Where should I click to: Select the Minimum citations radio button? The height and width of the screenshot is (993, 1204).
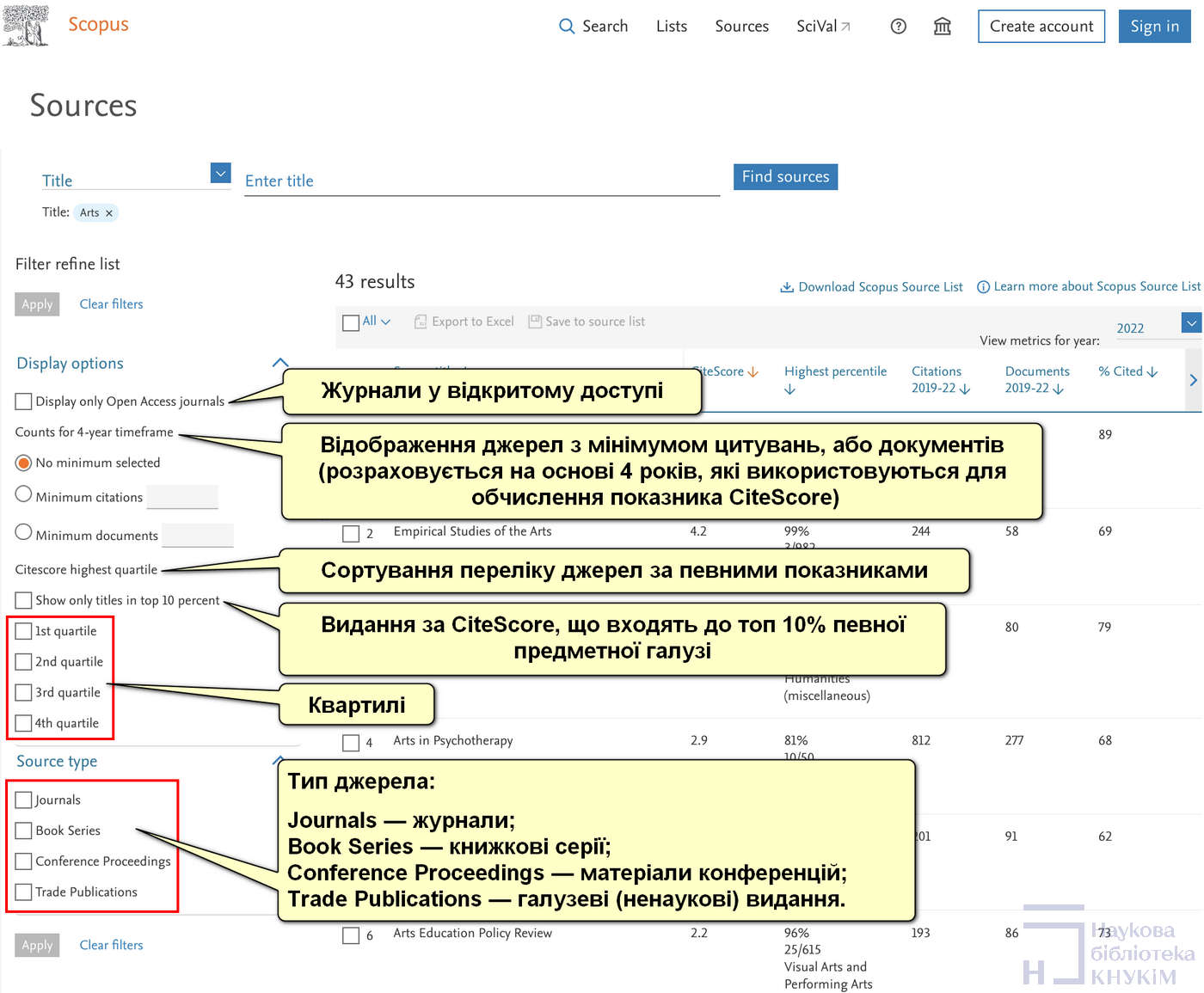click(24, 494)
